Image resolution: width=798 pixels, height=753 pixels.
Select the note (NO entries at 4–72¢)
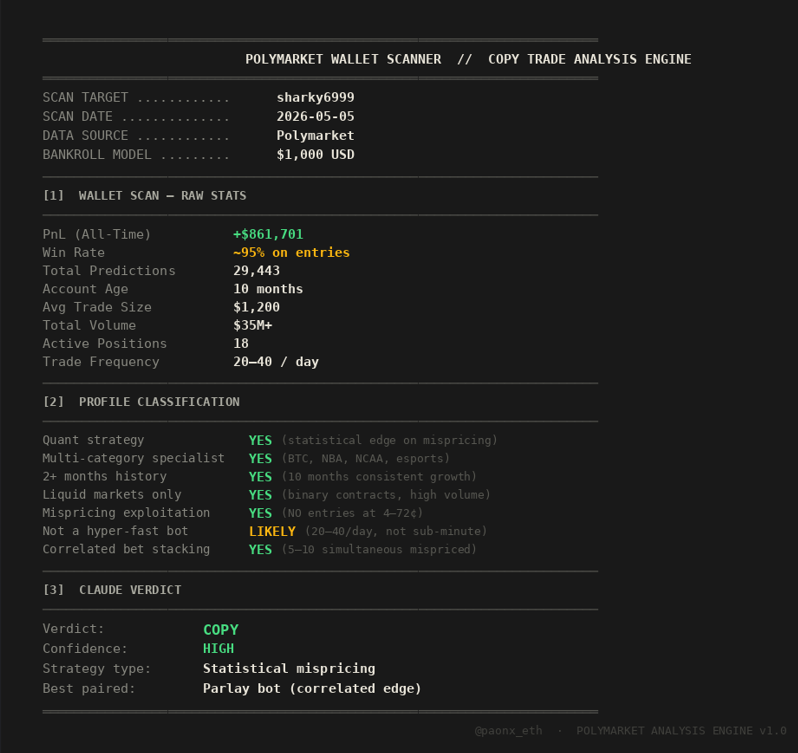(x=352, y=513)
